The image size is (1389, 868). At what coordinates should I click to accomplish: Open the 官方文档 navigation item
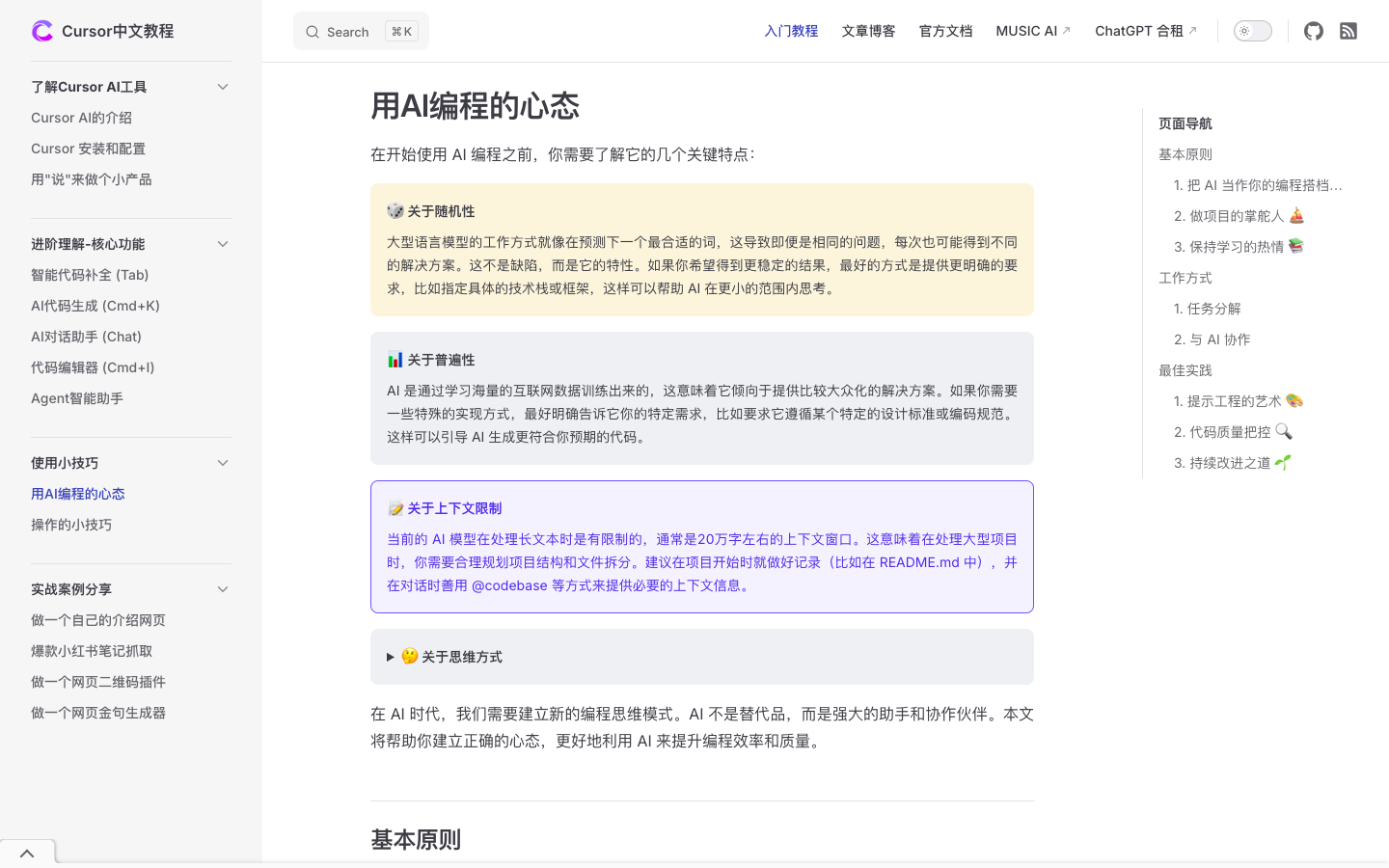click(945, 31)
